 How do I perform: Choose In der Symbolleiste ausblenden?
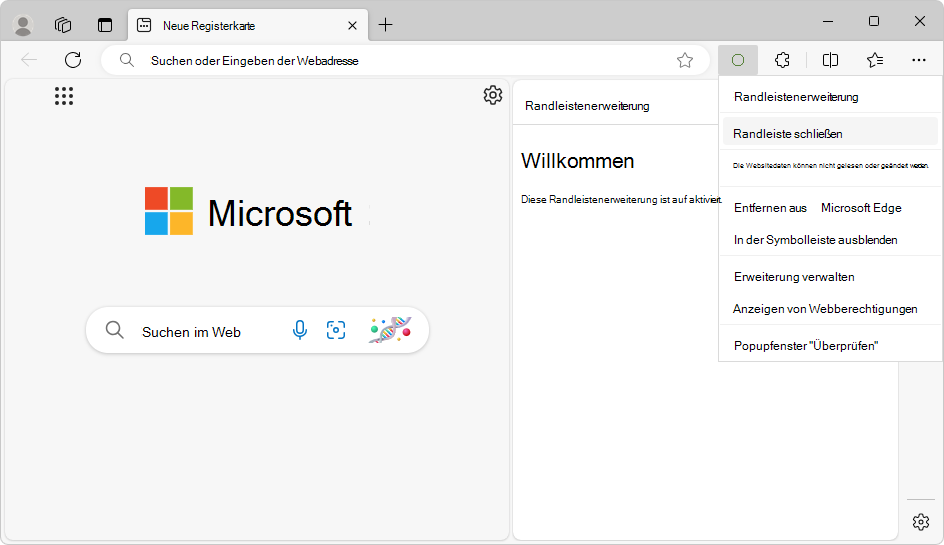point(830,240)
